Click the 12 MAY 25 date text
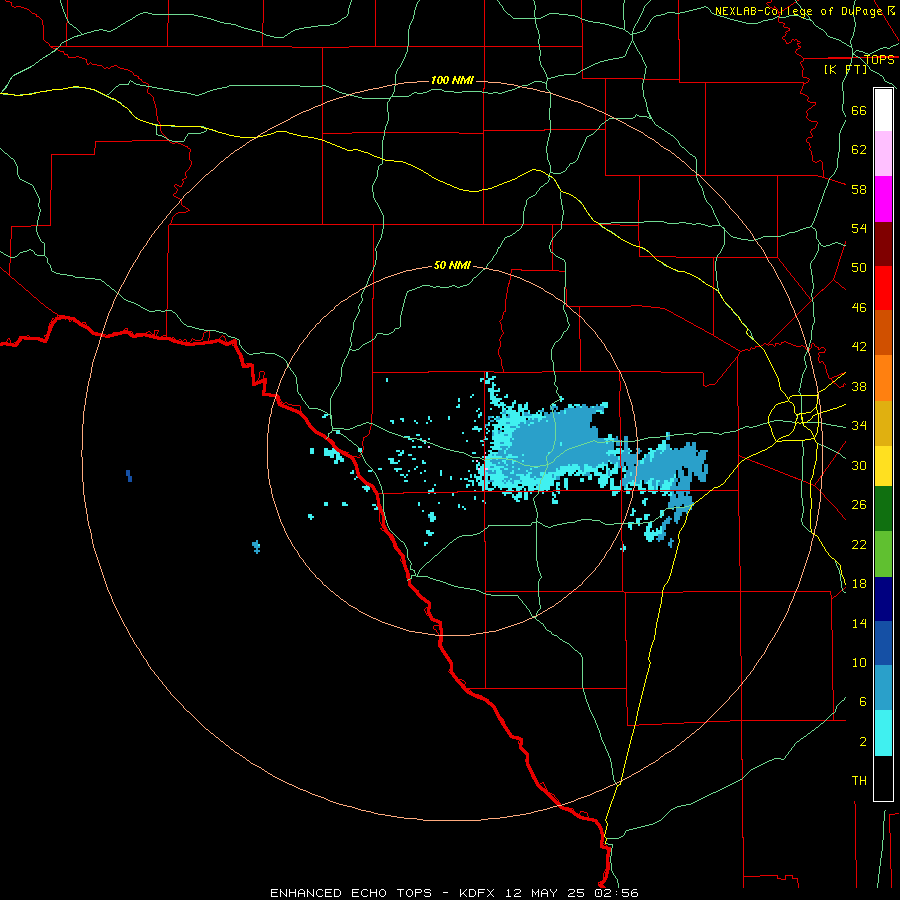Image resolution: width=900 pixels, height=900 pixels. 544,893
